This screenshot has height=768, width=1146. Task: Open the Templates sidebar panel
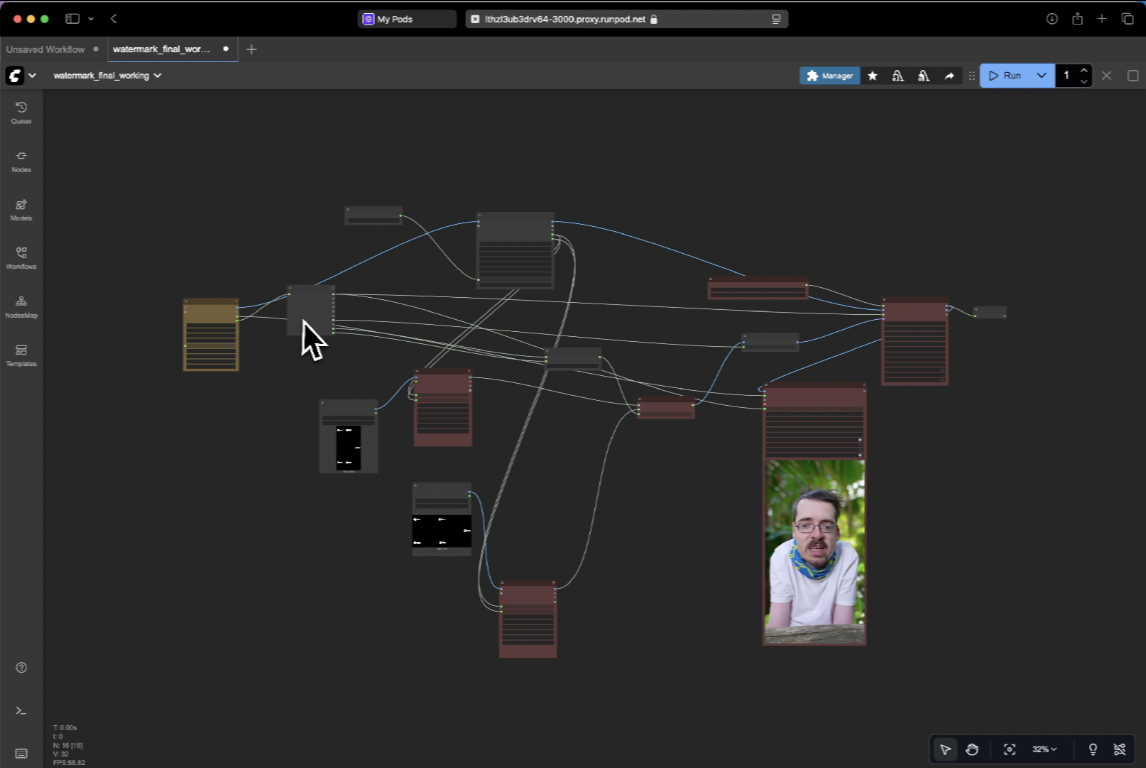click(x=21, y=355)
